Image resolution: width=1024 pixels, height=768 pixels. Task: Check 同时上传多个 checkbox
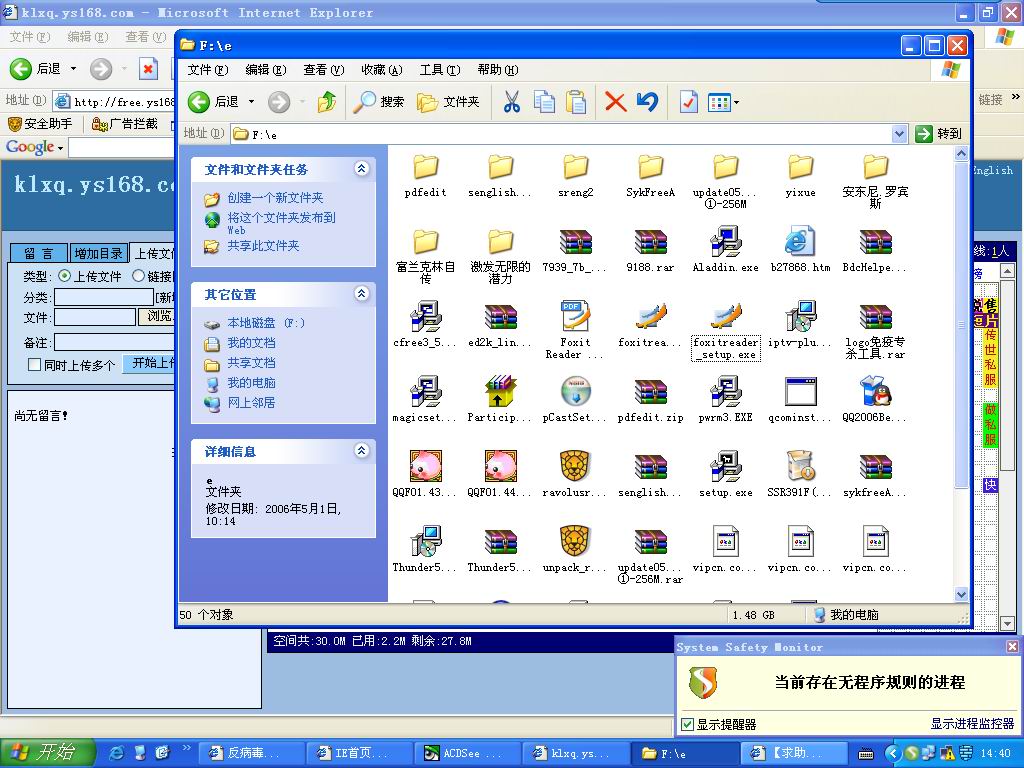coord(35,364)
